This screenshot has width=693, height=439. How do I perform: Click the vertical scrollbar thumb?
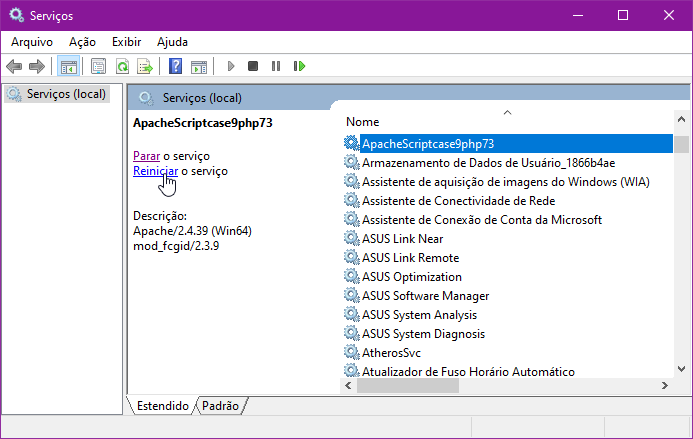pos(681,144)
